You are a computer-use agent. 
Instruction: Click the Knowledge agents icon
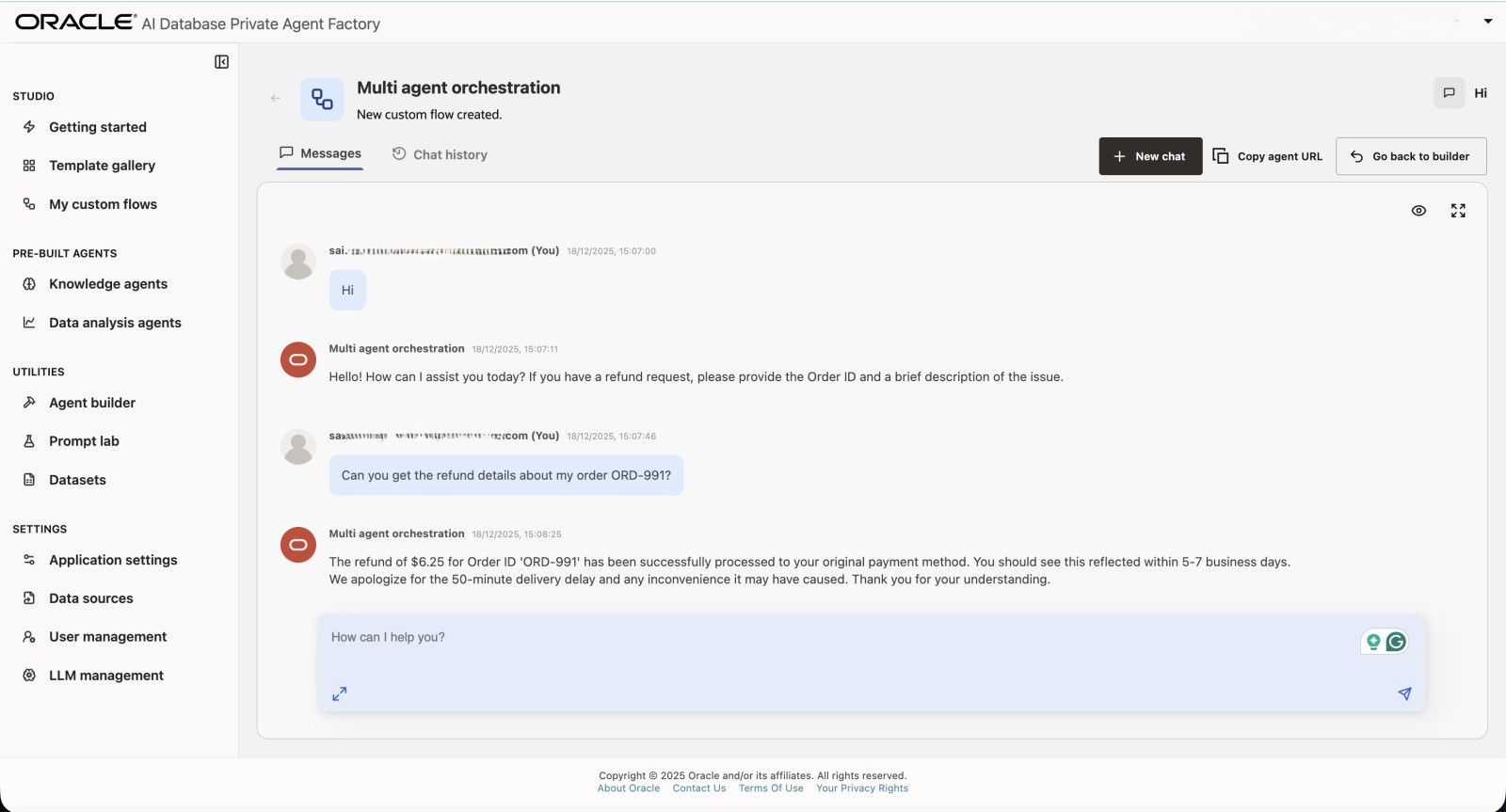(x=29, y=284)
